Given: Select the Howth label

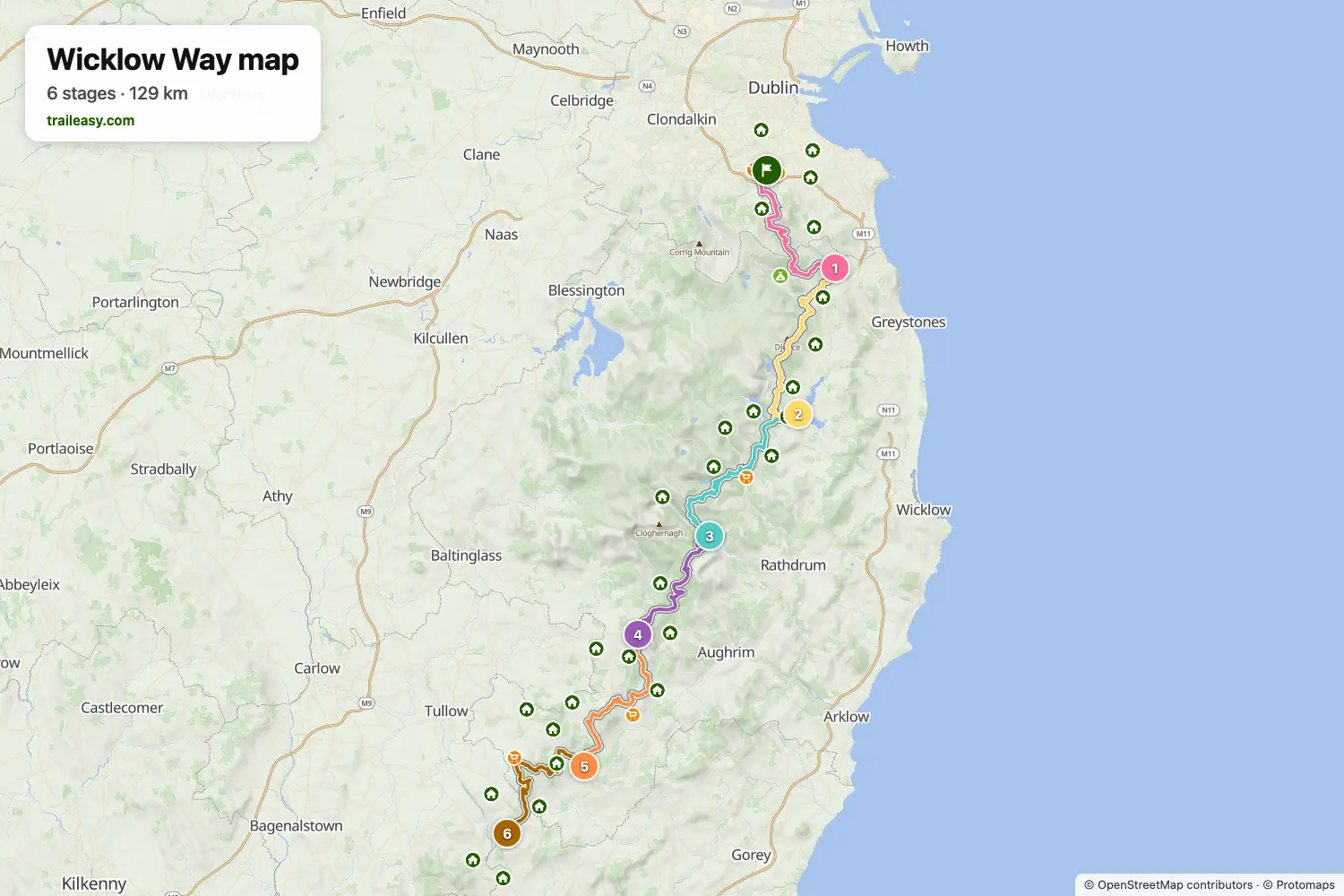Looking at the screenshot, I should point(907,46).
